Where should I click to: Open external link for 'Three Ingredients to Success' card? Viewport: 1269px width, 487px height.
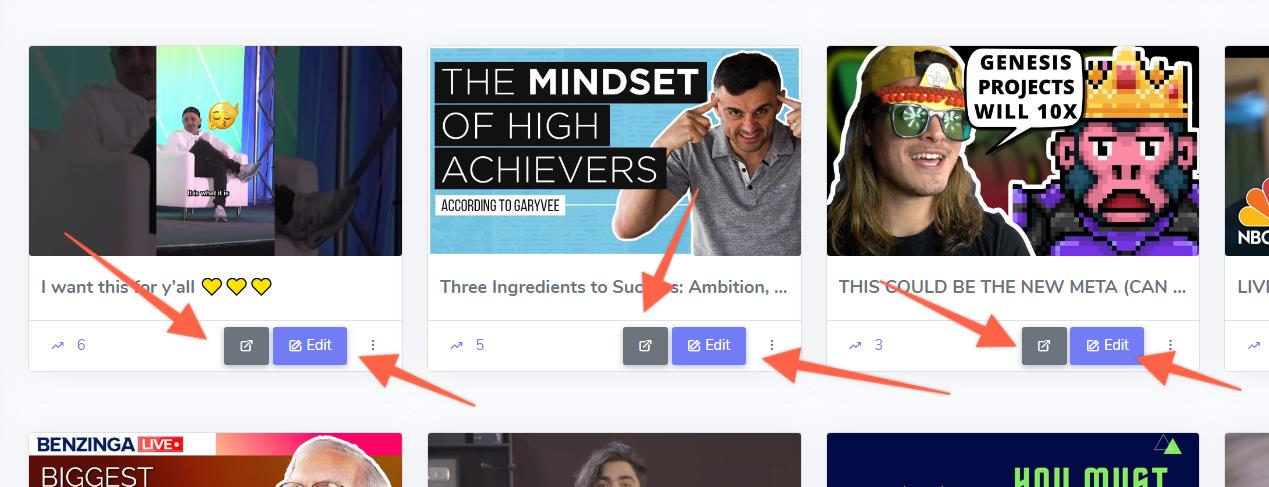click(x=645, y=346)
